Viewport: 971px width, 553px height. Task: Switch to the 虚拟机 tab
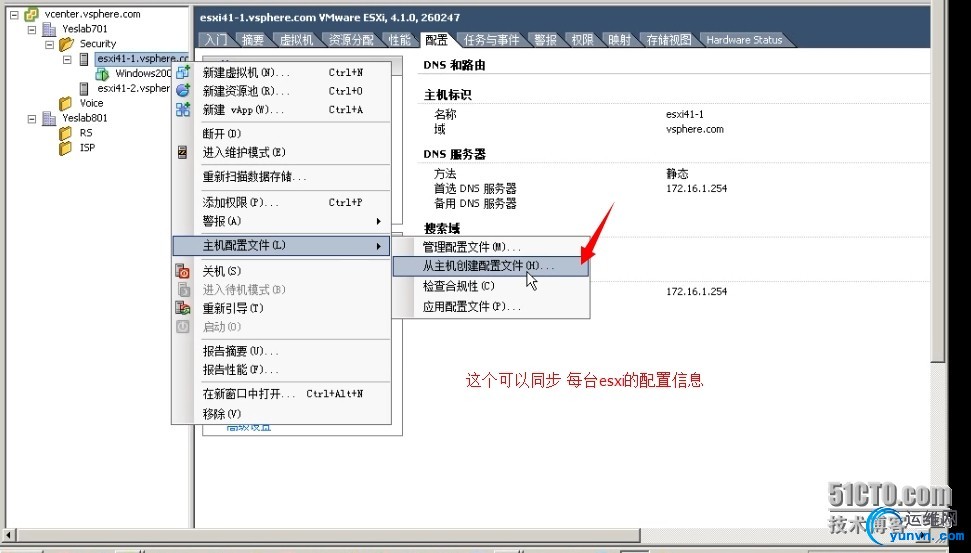[x=297, y=40]
